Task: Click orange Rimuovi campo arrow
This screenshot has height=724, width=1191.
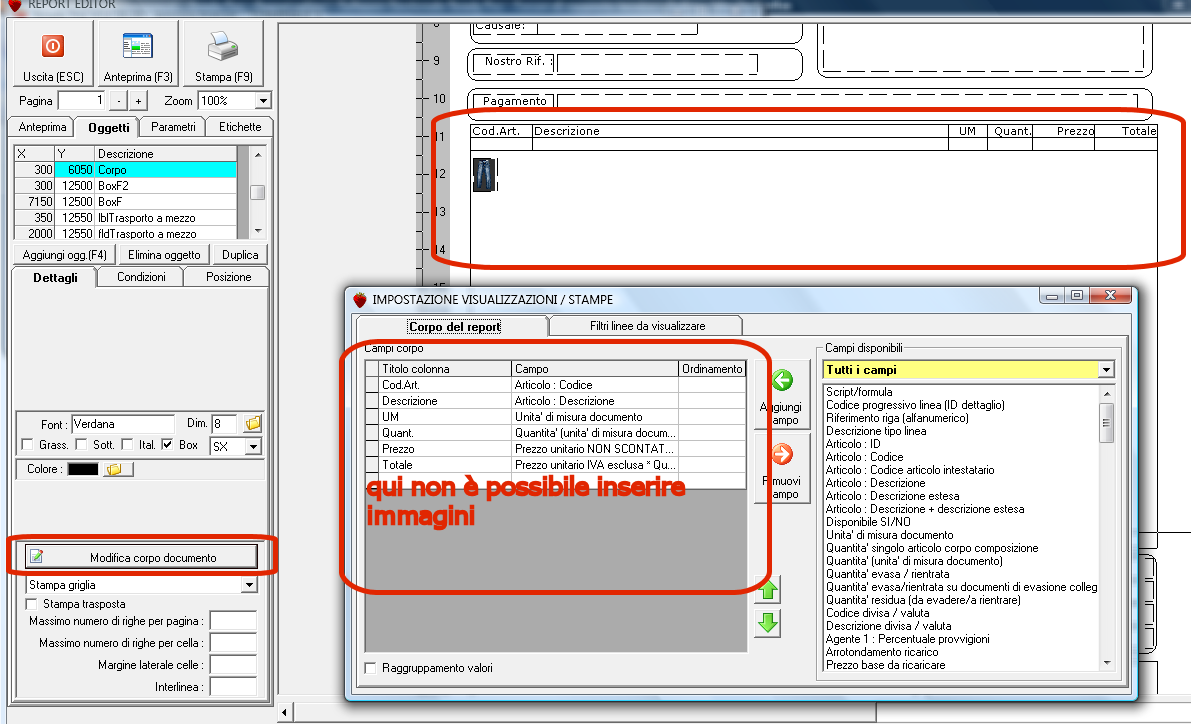Action: pos(782,454)
